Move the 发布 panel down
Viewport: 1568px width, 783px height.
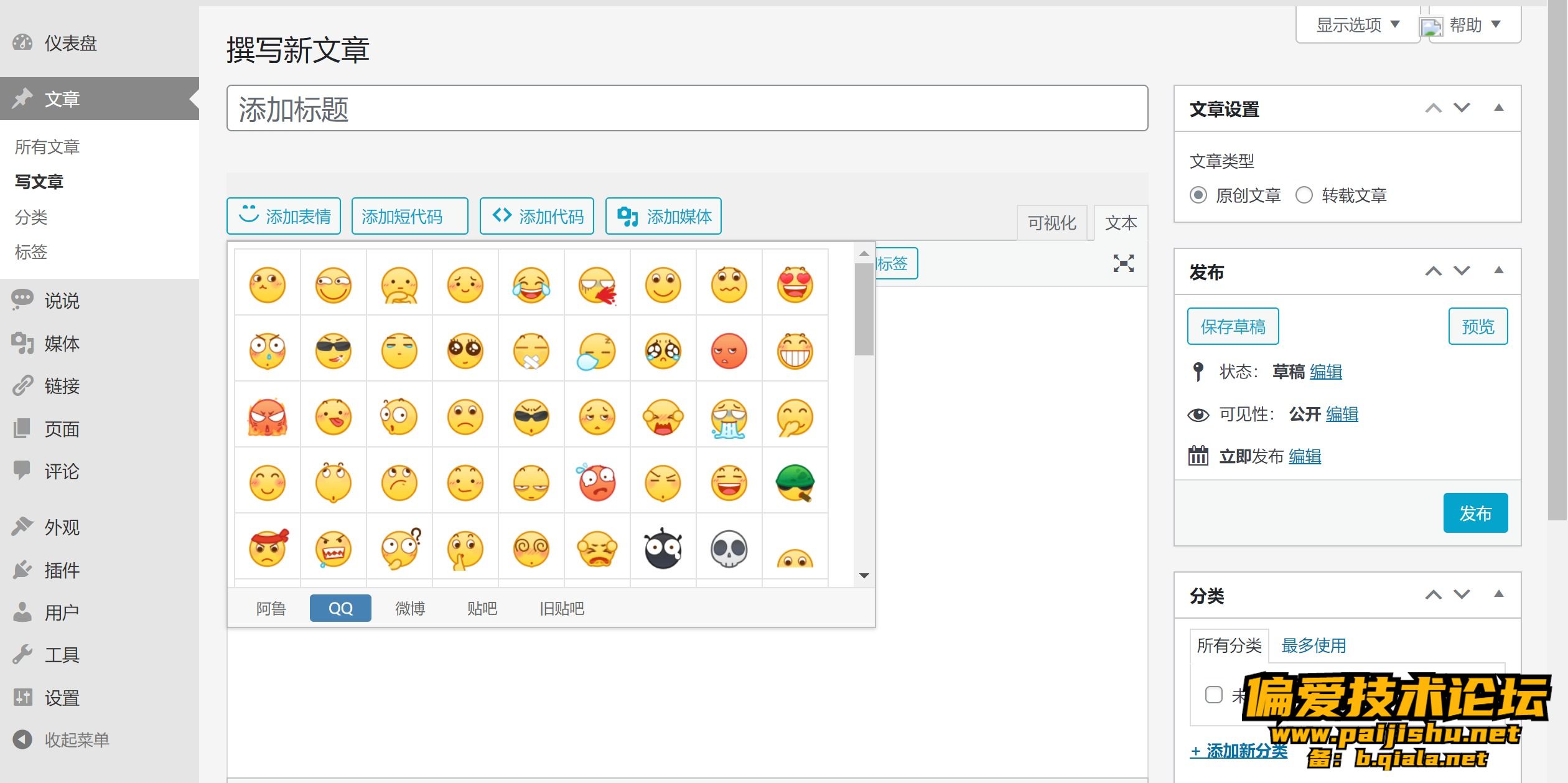(1462, 271)
